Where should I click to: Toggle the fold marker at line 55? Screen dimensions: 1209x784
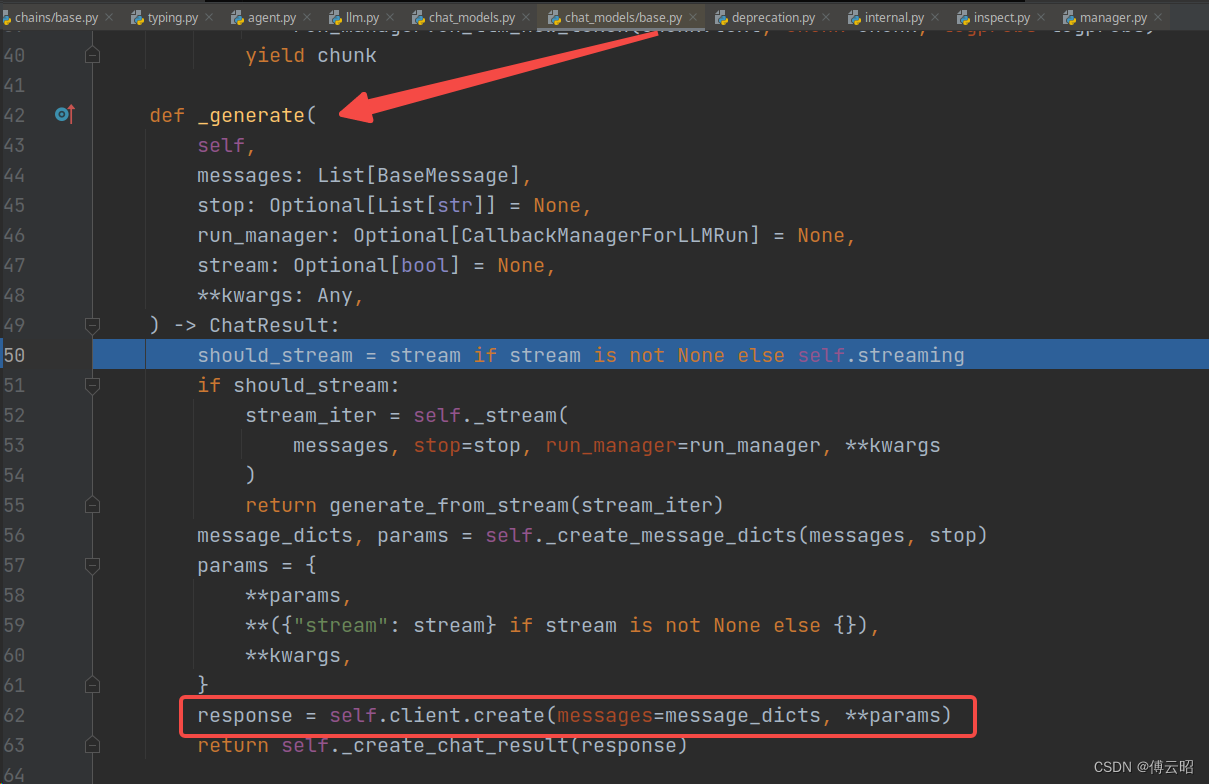[92, 505]
